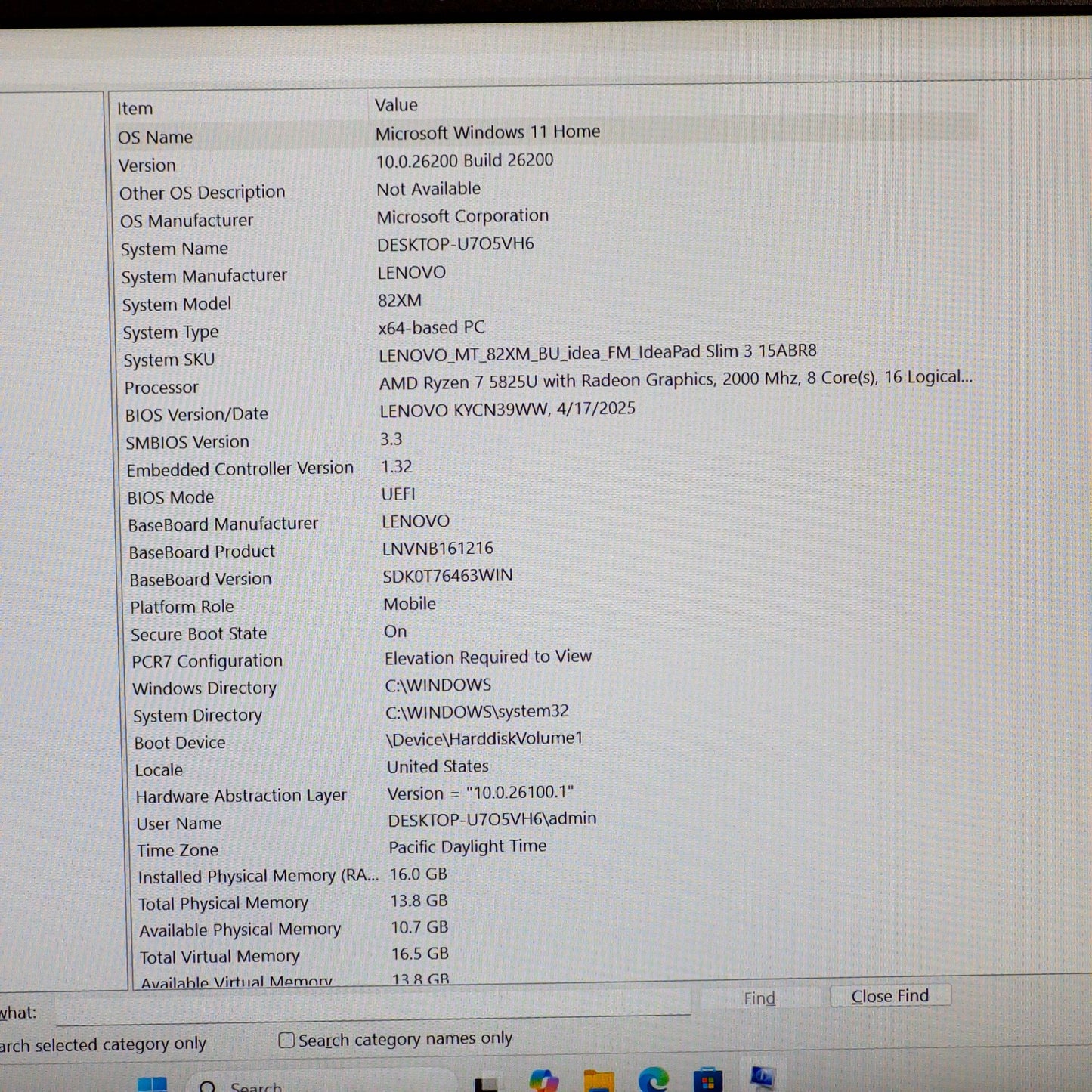This screenshot has width=1092, height=1092.
Task: Select the OS Name row
Action: coord(155,138)
